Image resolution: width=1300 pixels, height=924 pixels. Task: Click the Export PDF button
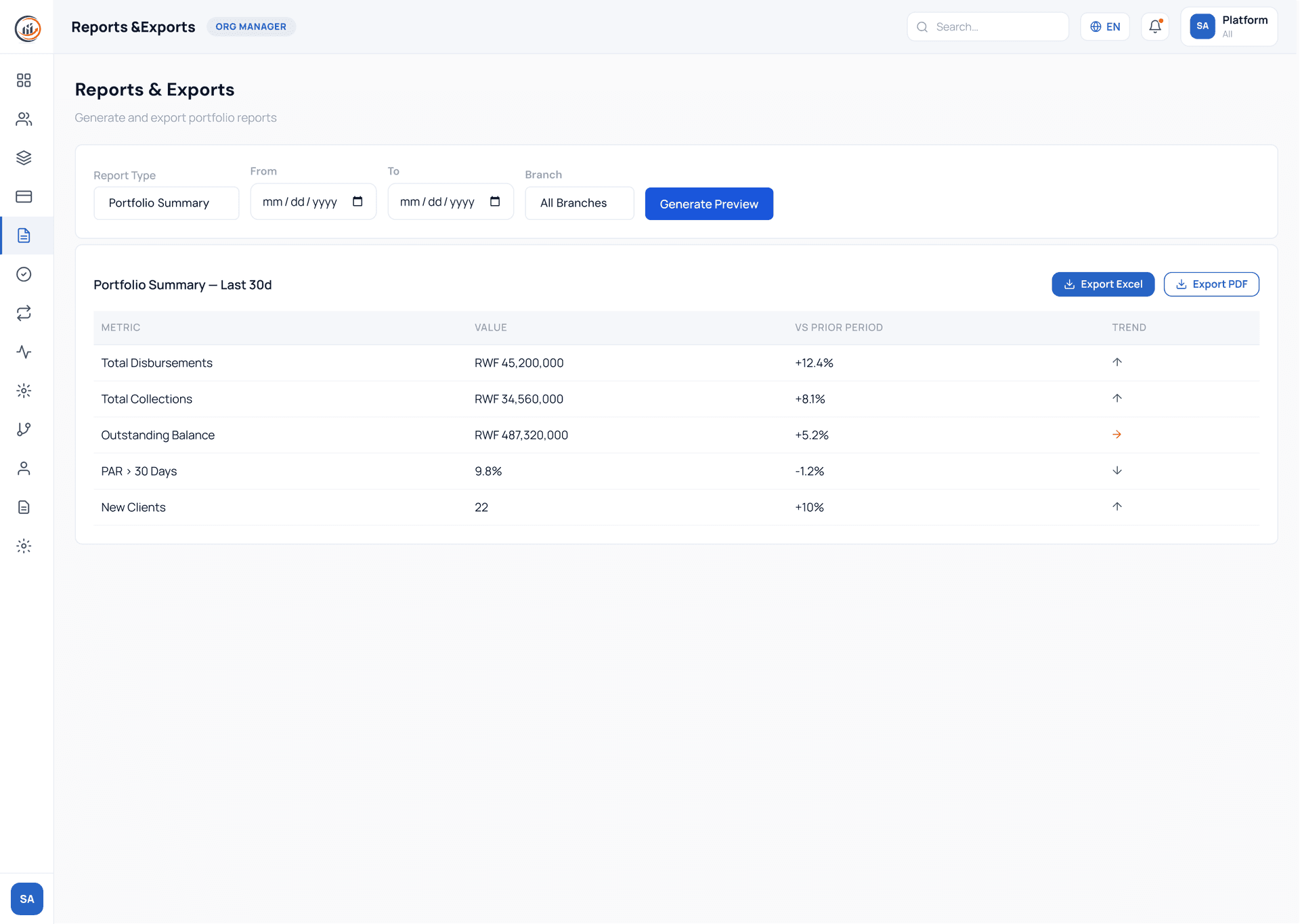1211,284
